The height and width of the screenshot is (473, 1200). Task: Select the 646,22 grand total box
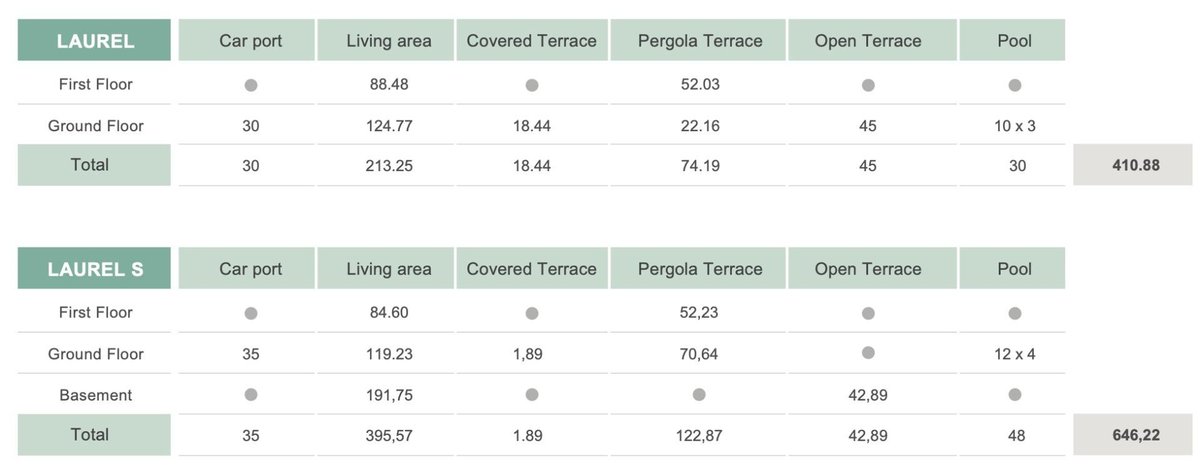click(x=1135, y=435)
